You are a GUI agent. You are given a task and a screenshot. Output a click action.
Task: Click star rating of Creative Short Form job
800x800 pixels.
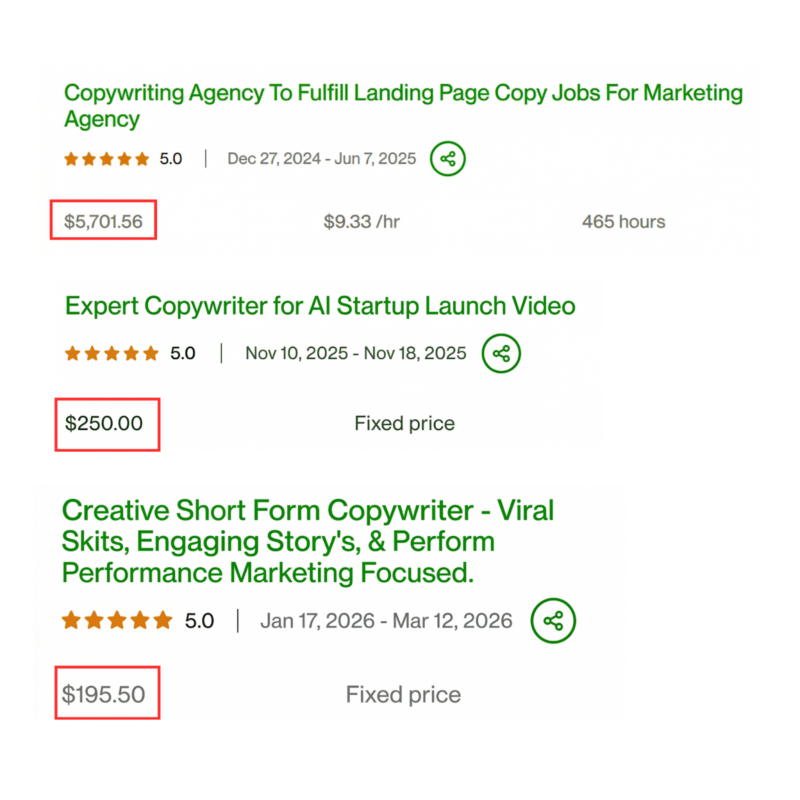(117, 621)
